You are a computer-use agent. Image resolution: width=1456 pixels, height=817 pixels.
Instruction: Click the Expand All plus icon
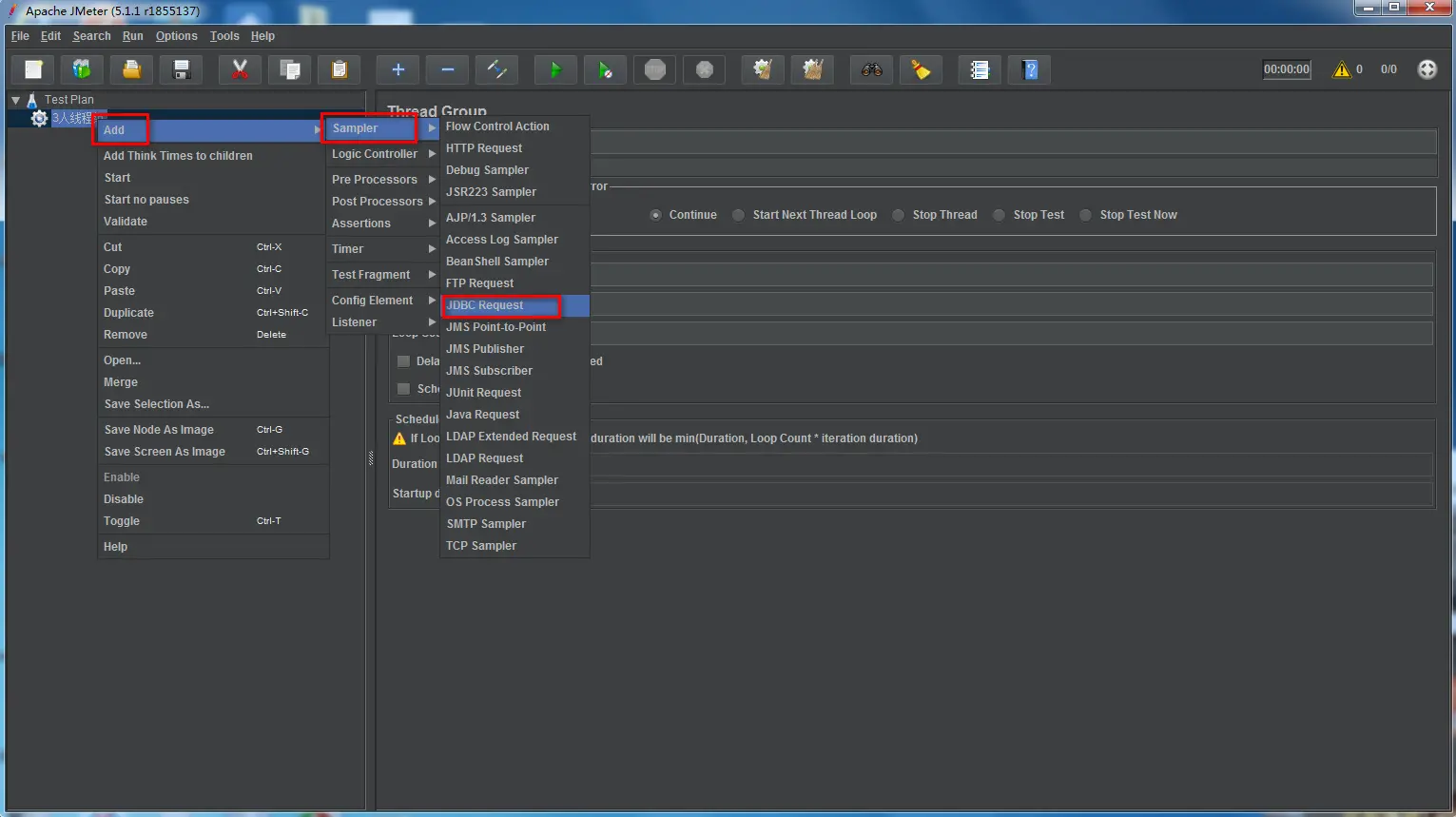click(398, 69)
